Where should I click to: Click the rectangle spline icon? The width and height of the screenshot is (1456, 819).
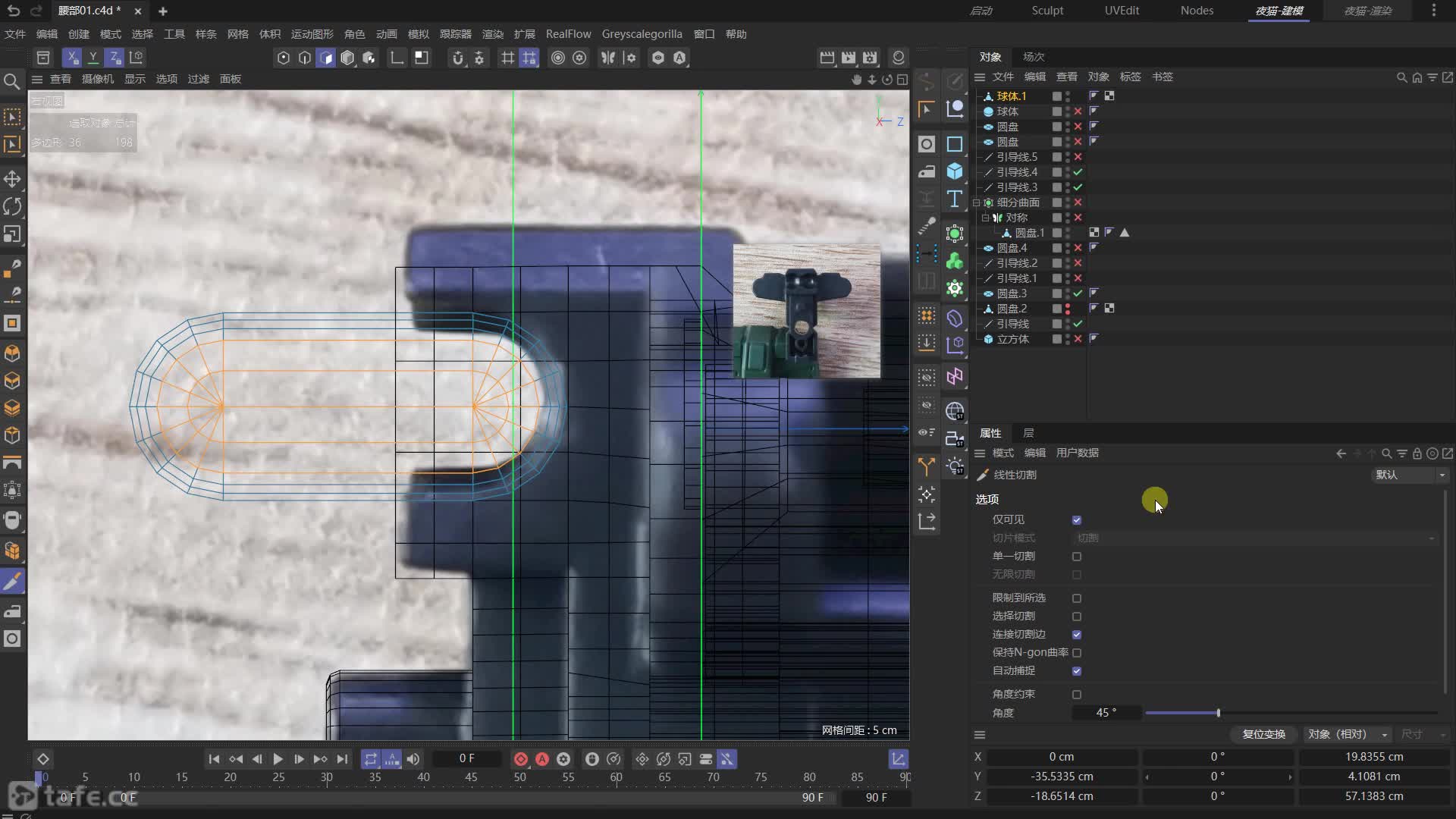tap(955, 144)
